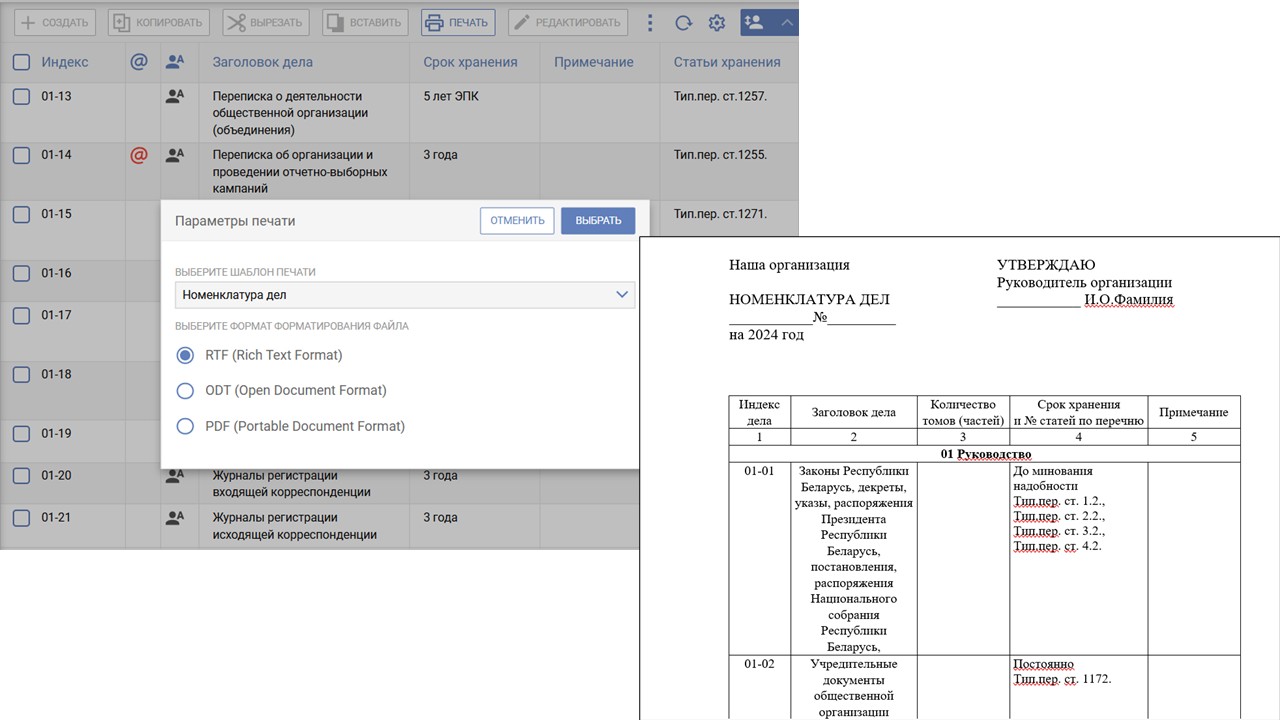Click the user icon in row 01-13
This screenshot has width=1280, height=720.
pyautogui.click(x=175, y=97)
